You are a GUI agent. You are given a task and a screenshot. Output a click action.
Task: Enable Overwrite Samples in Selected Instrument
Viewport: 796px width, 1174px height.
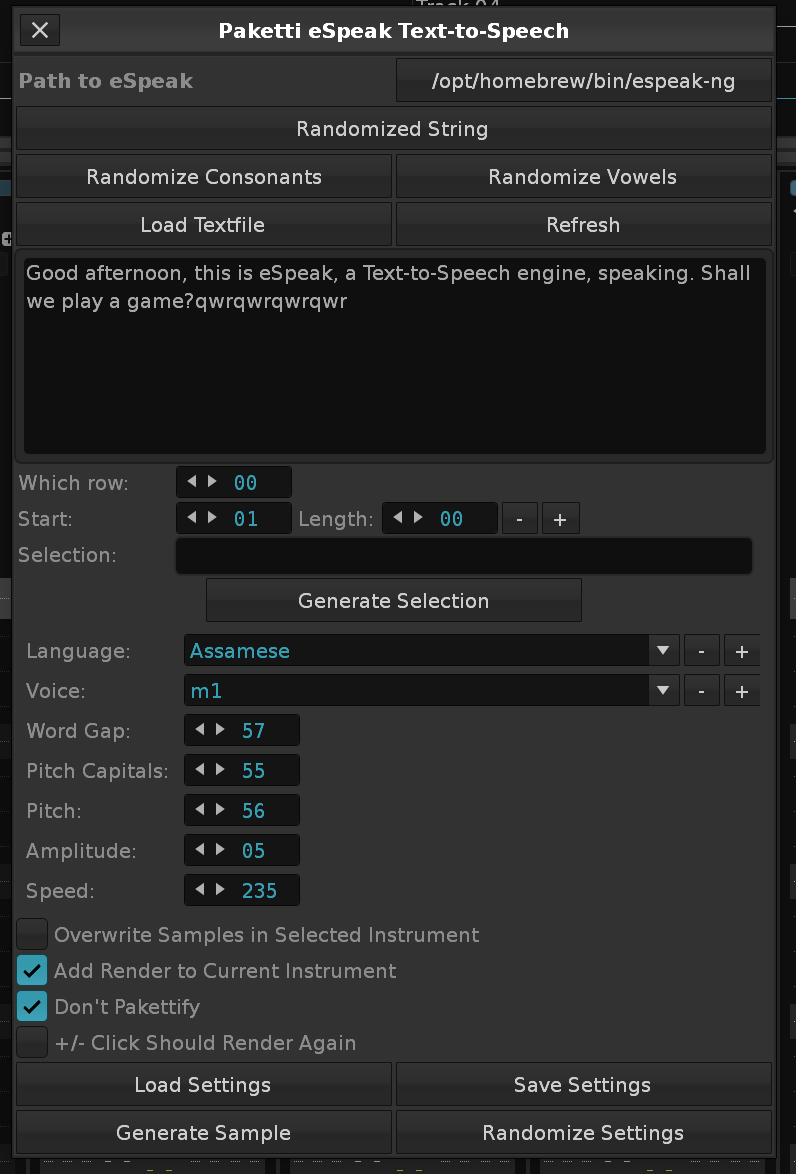(x=32, y=935)
